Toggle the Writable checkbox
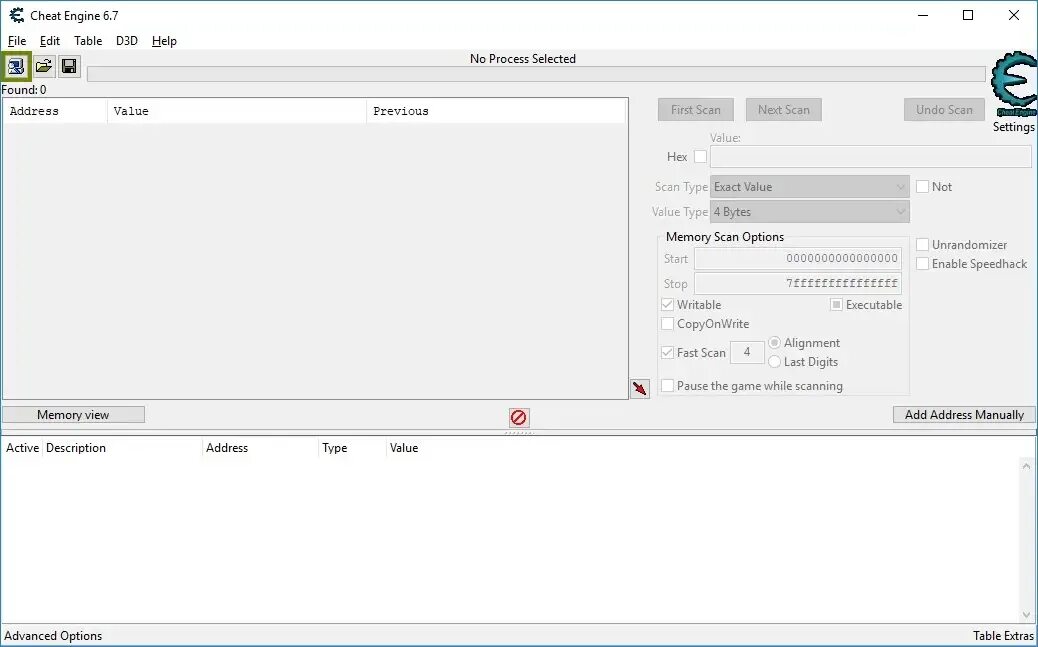 (667, 305)
